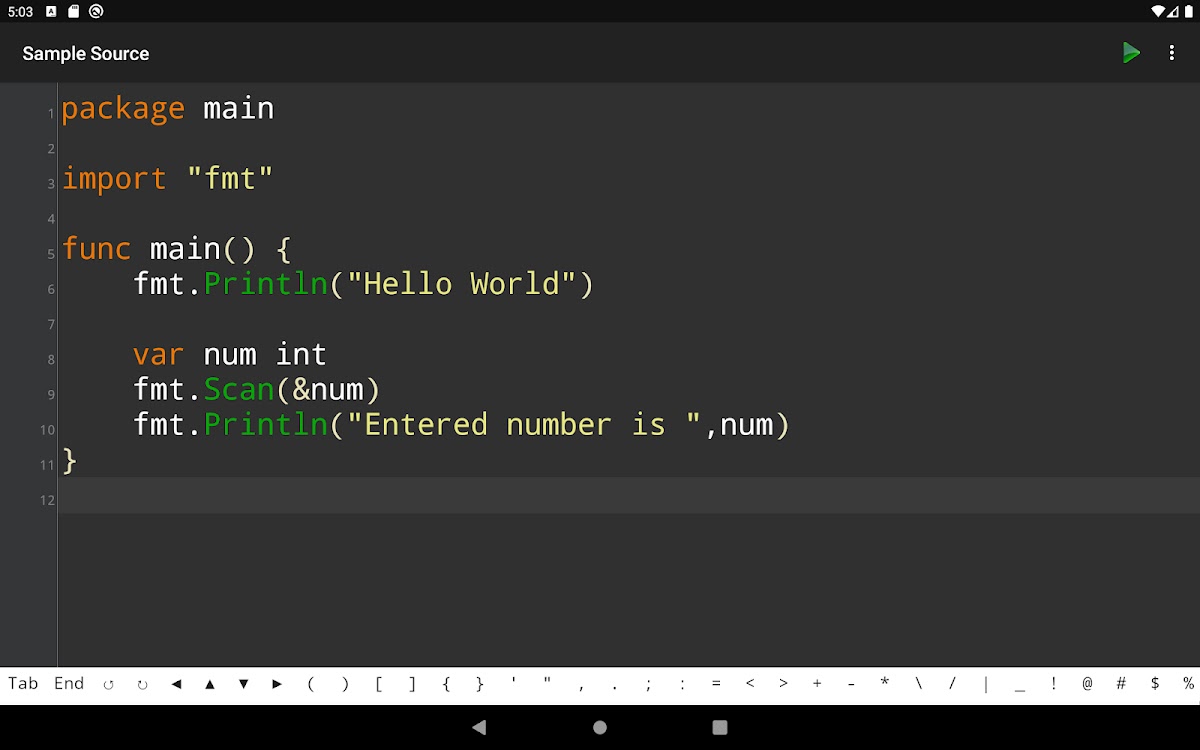The height and width of the screenshot is (750, 1200).
Task: Insert a semicolon from the symbol bar
Action: [x=648, y=684]
